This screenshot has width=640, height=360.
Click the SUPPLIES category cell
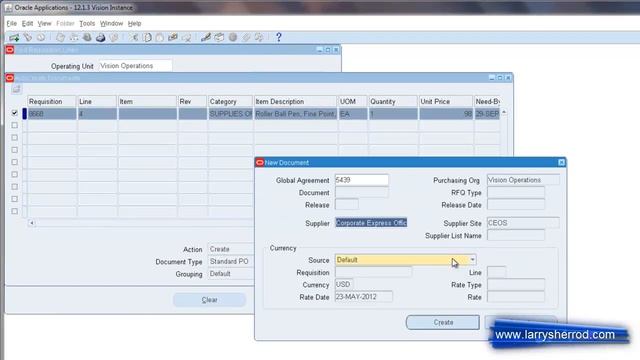[x=230, y=114]
